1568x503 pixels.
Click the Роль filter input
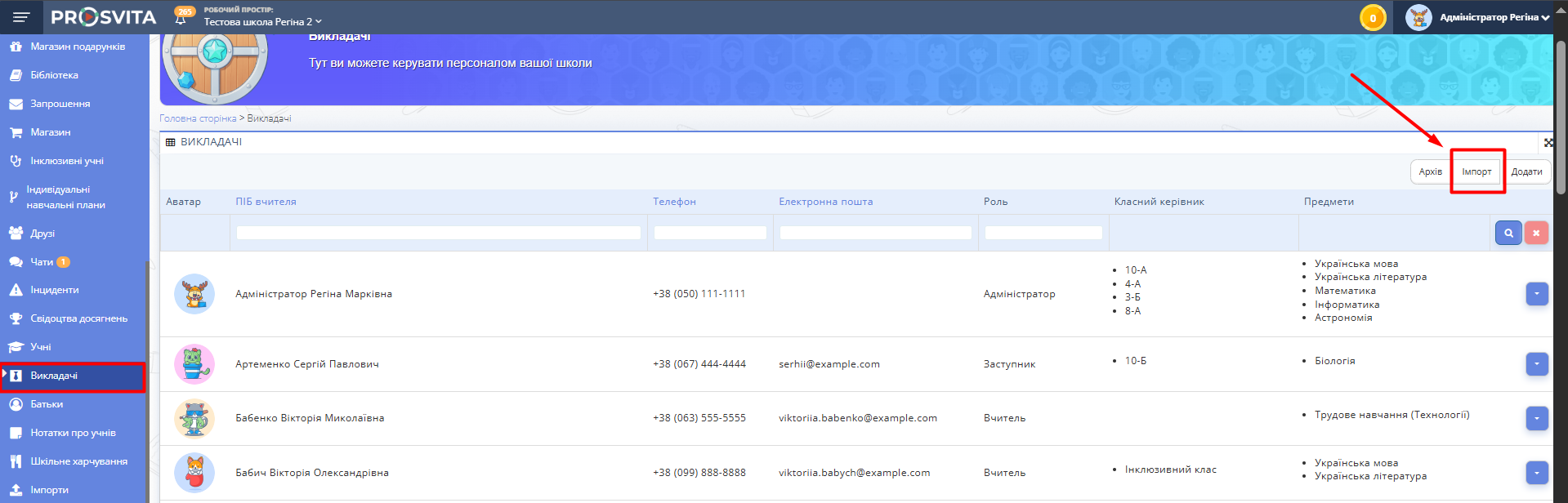coord(1043,233)
